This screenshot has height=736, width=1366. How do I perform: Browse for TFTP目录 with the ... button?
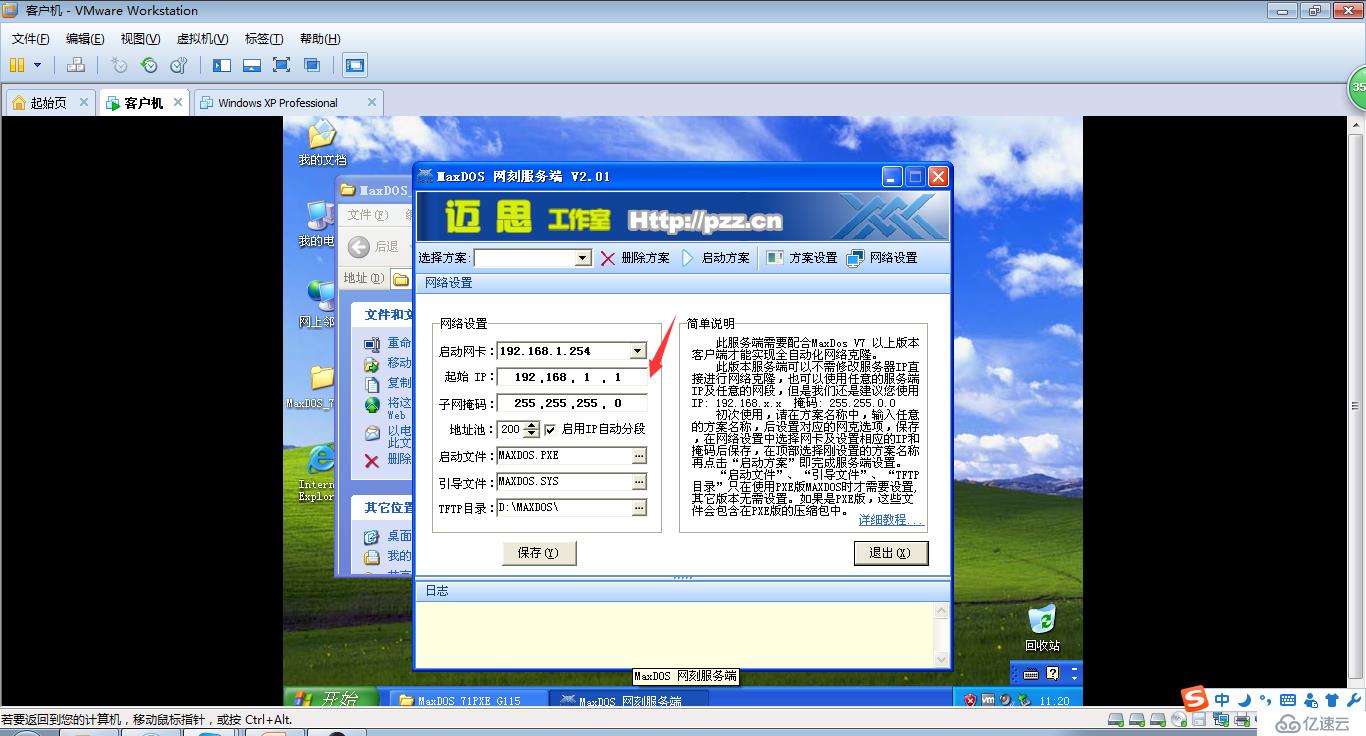coord(639,508)
